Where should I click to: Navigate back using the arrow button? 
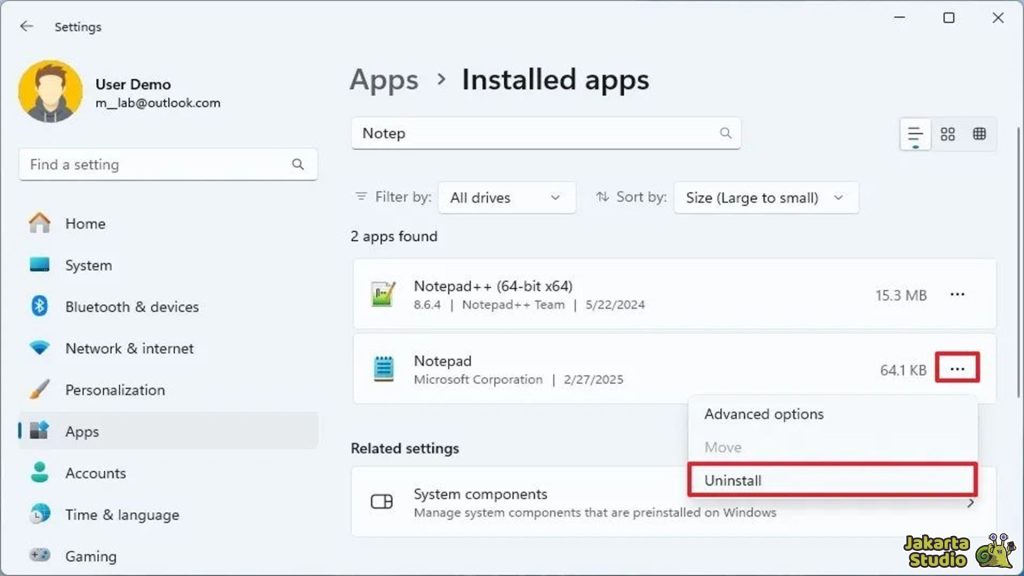(x=26, y=27)
